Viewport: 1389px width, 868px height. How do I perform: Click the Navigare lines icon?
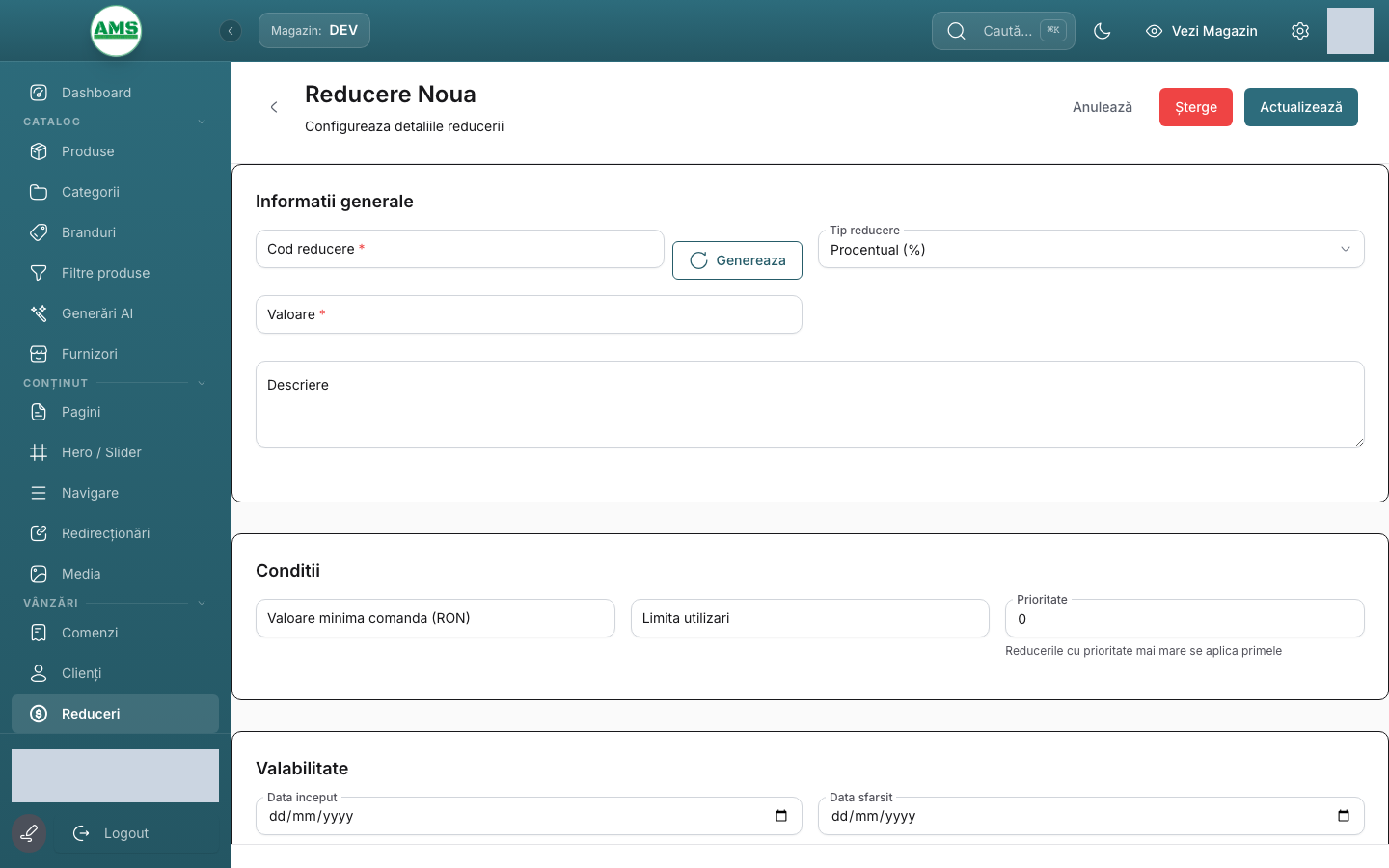tap(39, 493)
